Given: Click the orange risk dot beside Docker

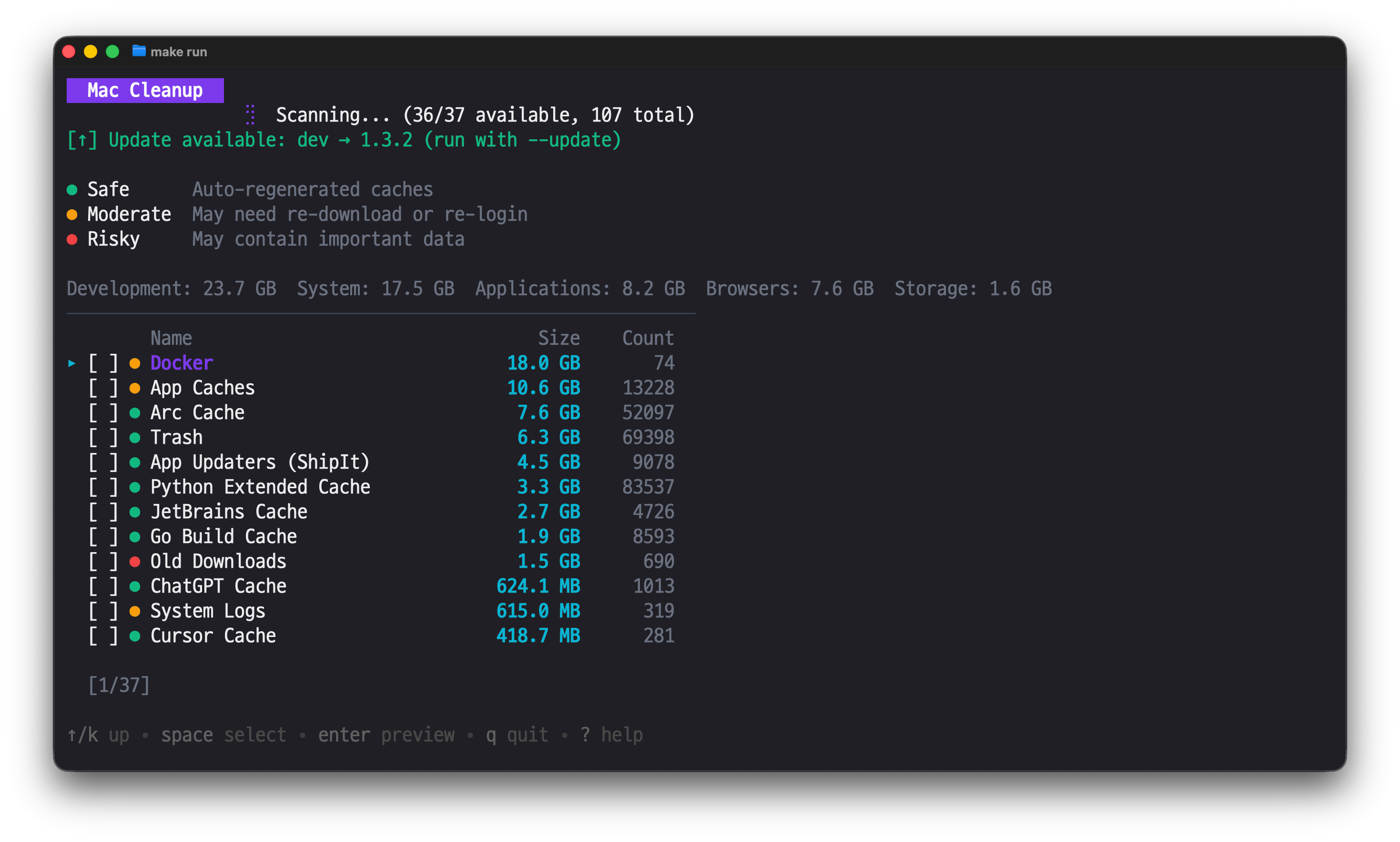Looking at the screenshot, I should click(x=134, y=363).
